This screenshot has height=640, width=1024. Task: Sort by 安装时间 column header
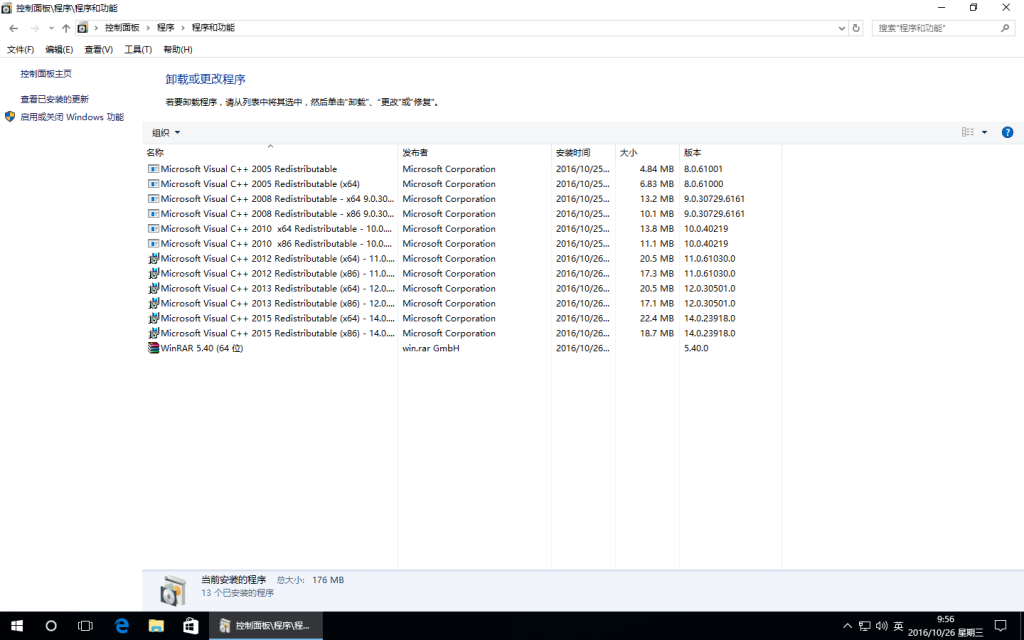(x=583, y=153)
